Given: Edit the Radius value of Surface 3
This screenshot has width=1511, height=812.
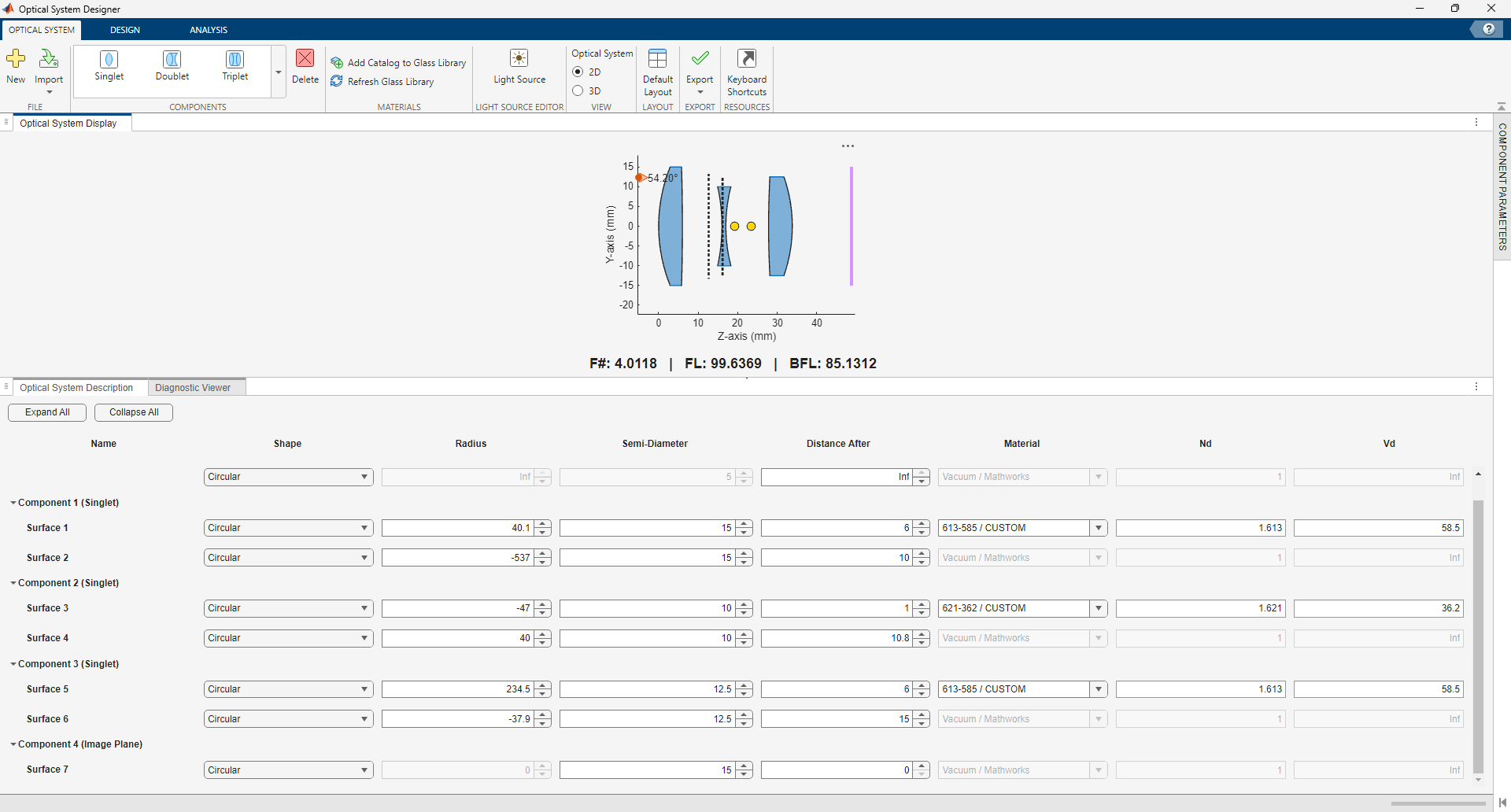Looking at the screenshot, I should 456,607.
